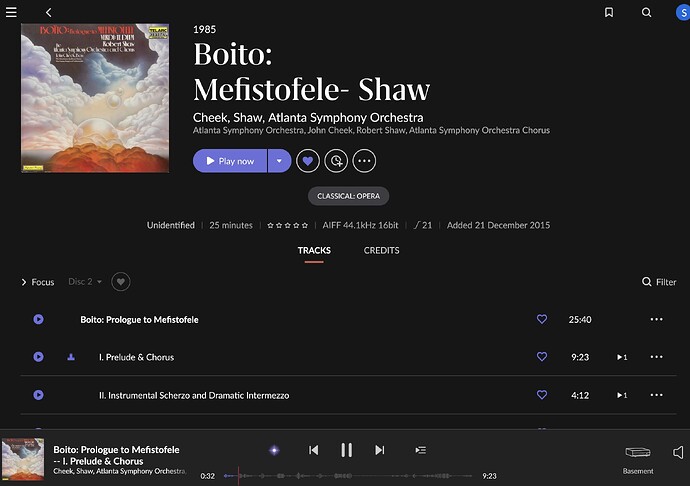Open search with the magnifier icon
This screenshot has width=690, height=486.
click(646, 12)
